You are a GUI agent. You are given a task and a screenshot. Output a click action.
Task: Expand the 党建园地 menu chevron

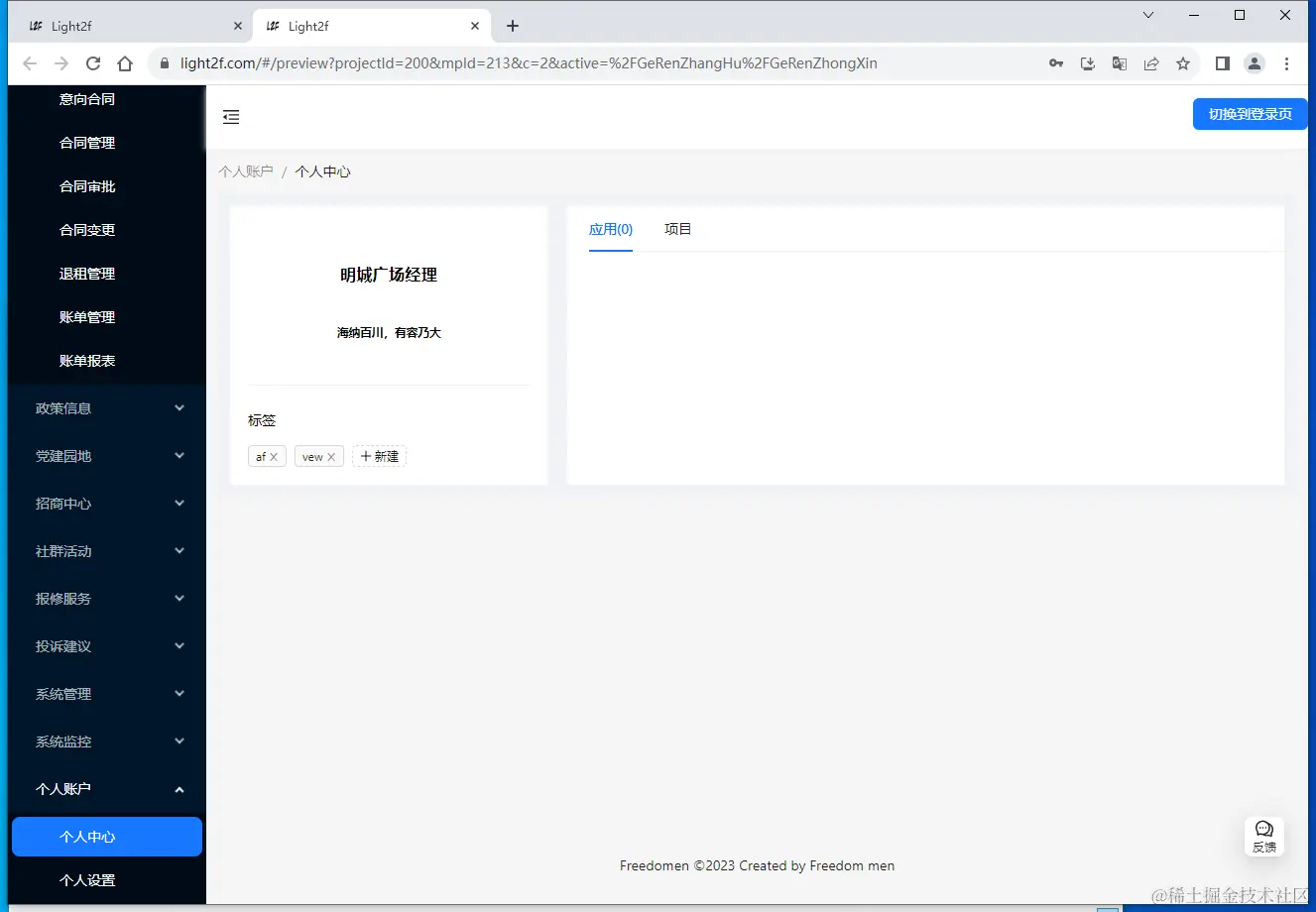[179, 455]
